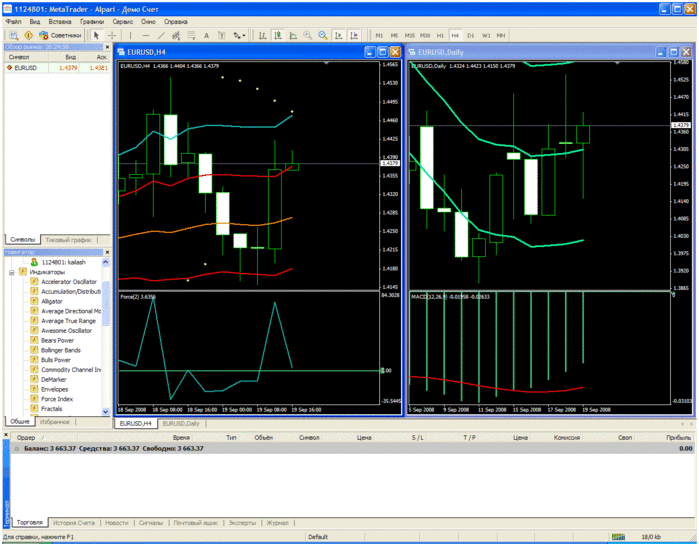Select Bollinger Bands indicator in navigator

(62, 350)
